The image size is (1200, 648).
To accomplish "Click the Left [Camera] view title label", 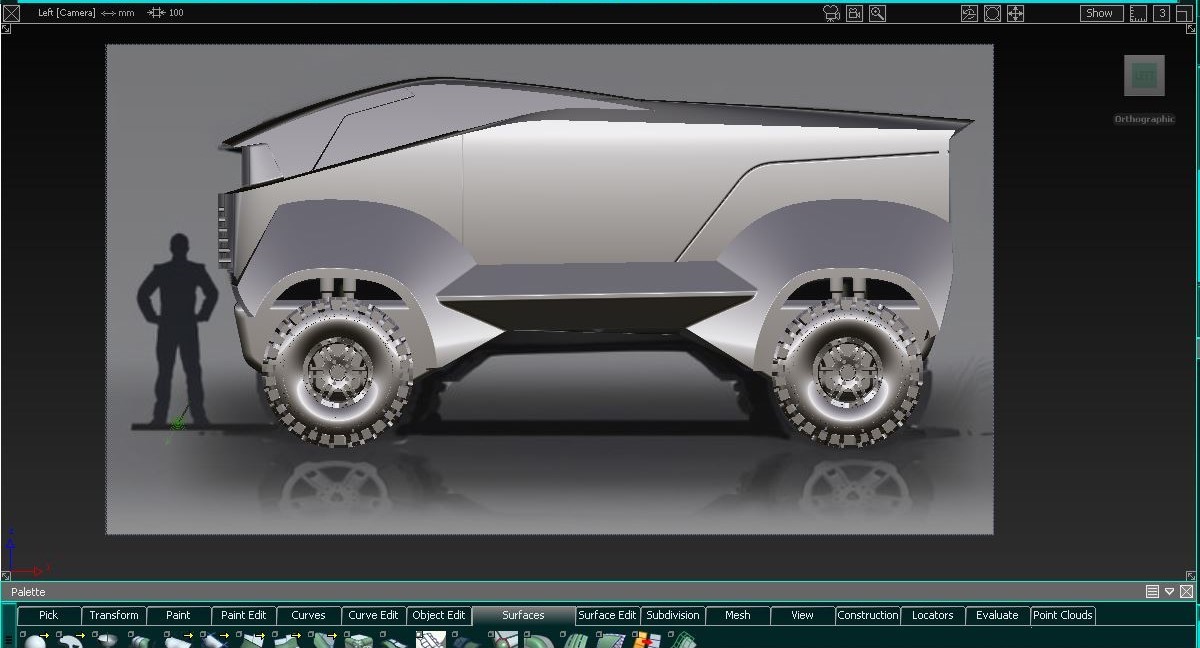I will [66, 13].
